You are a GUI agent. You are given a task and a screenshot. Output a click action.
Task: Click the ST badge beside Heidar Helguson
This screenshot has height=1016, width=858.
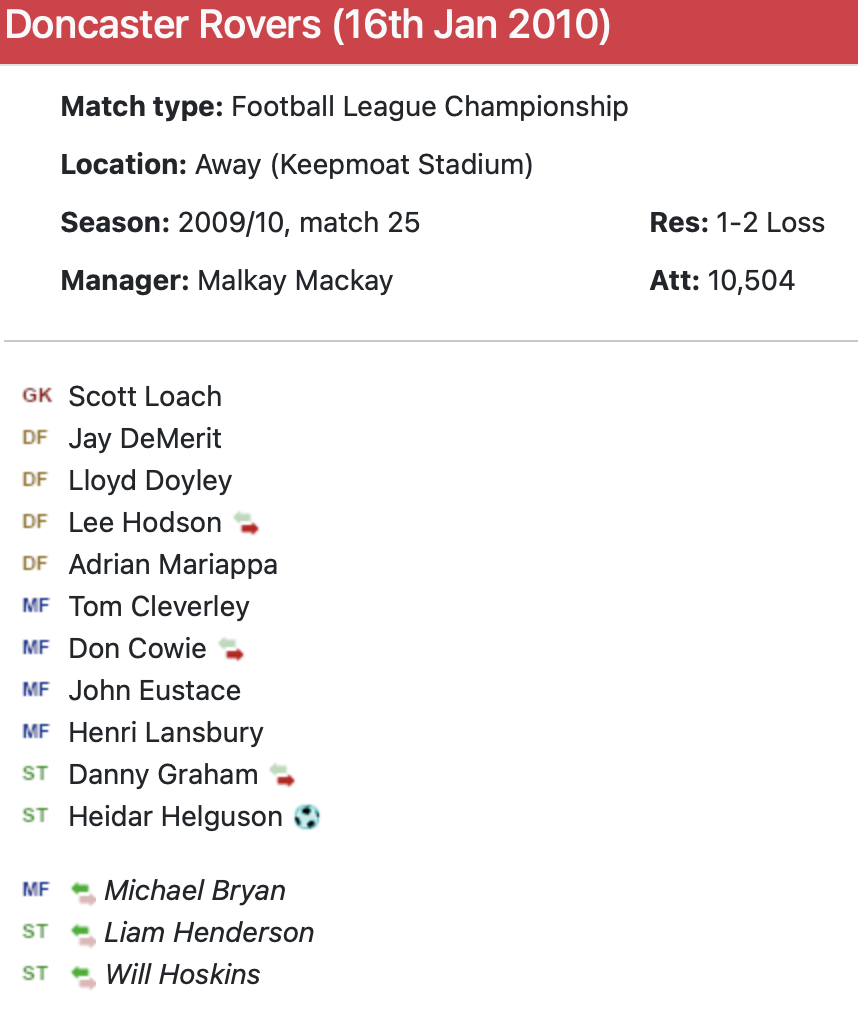pyautogui.click(x=35, y=816)
